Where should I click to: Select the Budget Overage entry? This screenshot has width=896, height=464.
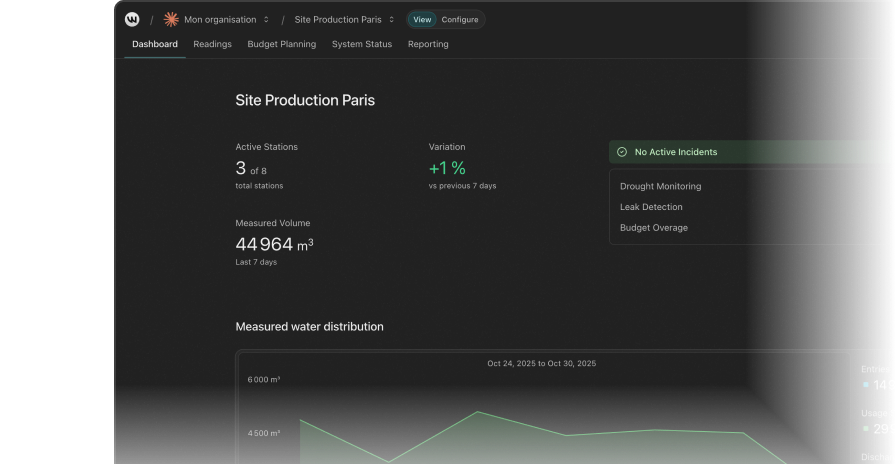point(654,227)
